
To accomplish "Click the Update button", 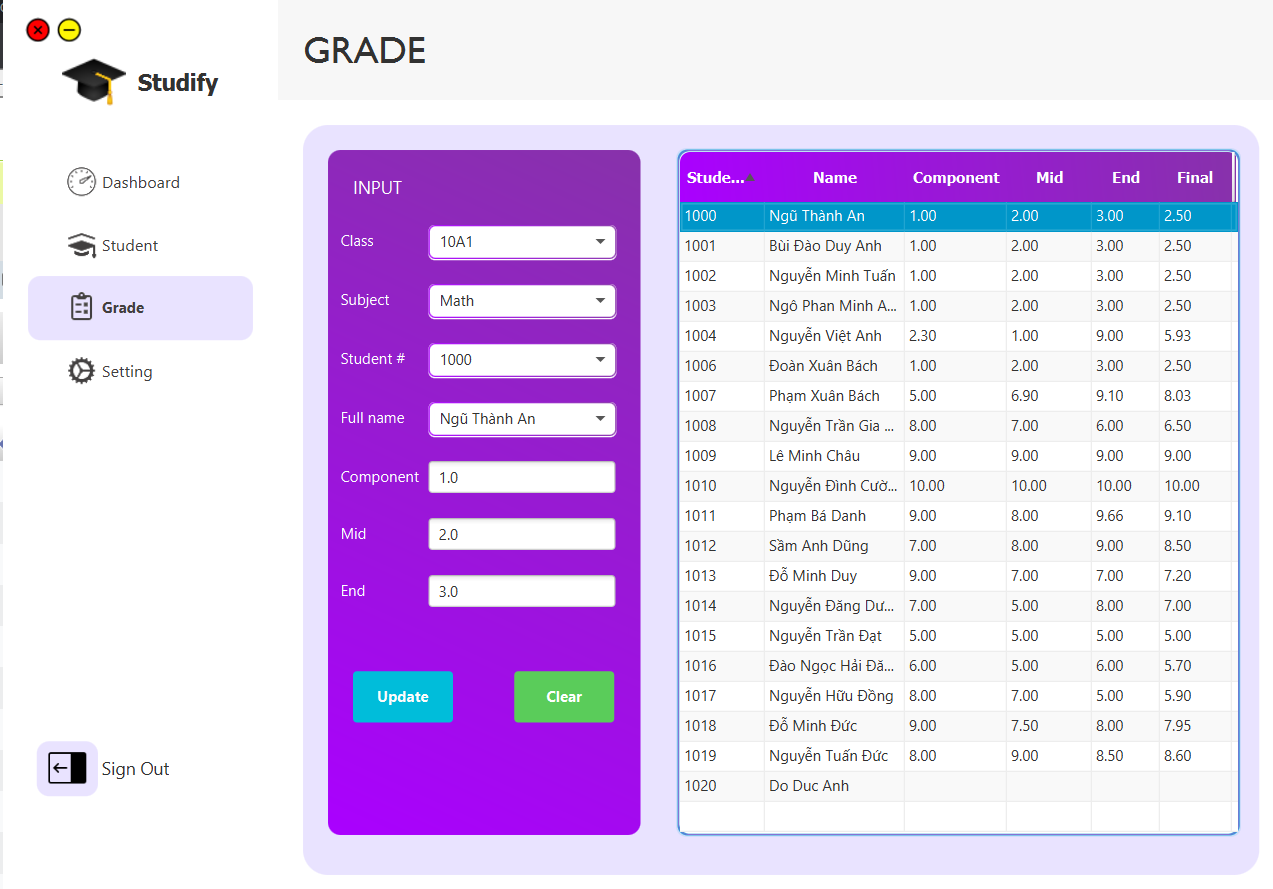I will point(403,697).
